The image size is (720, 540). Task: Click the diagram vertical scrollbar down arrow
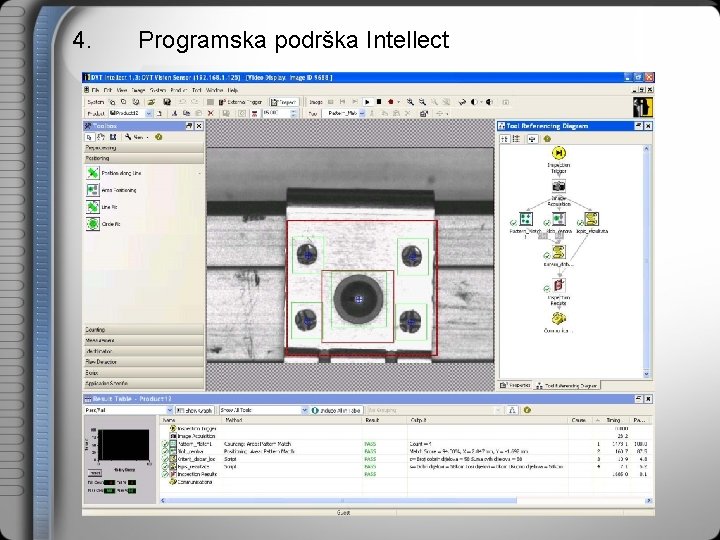click(647, 374)
